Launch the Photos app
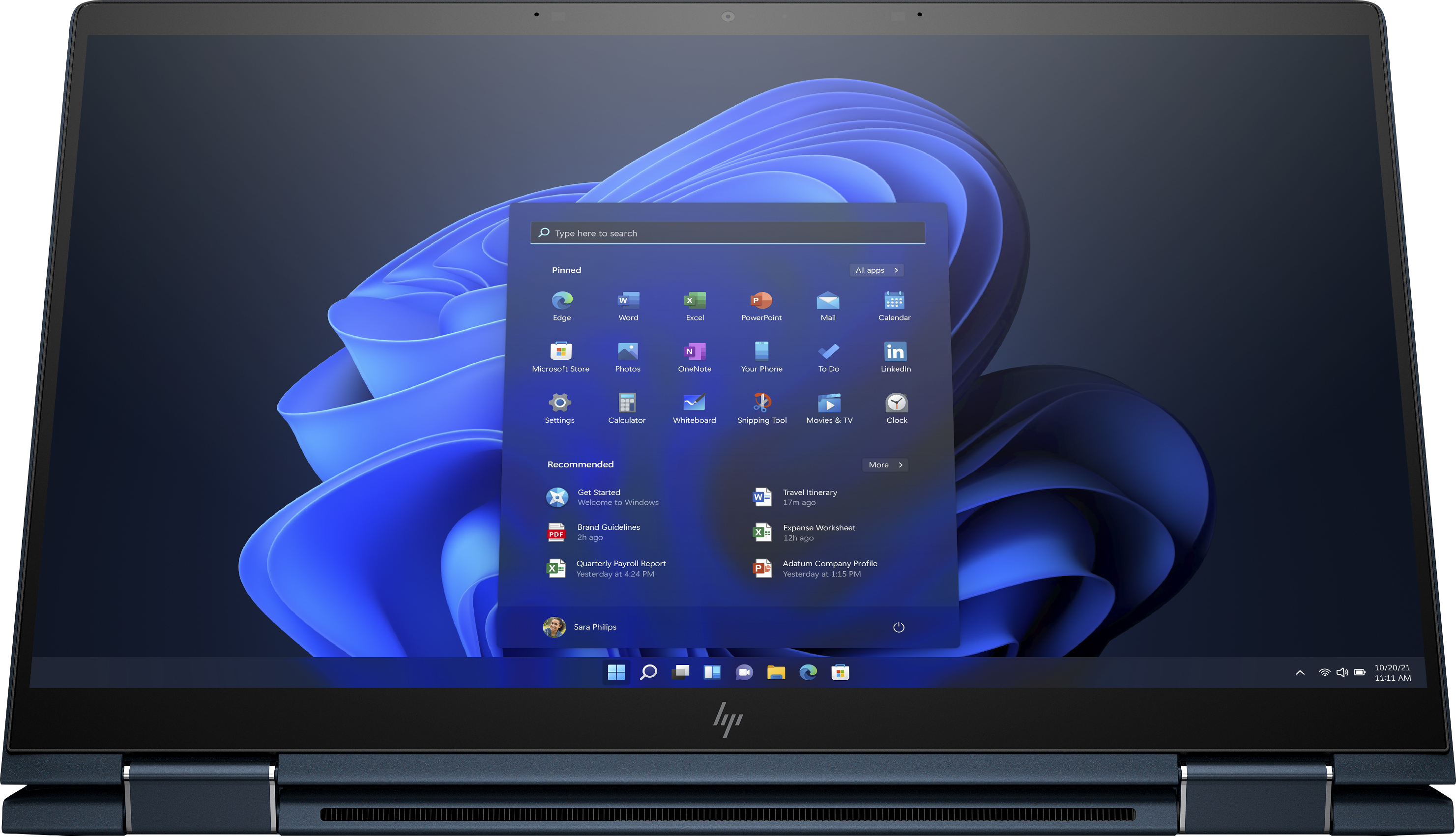 click(627, 357)
